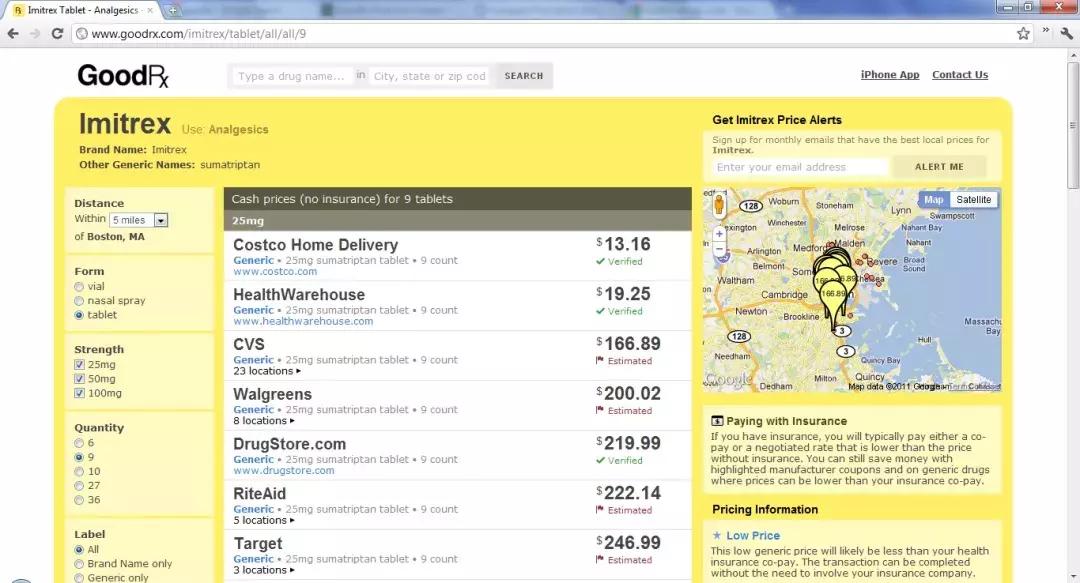Open the distance miles dropdown
The image size is (1080, 583).
(139, 220)
